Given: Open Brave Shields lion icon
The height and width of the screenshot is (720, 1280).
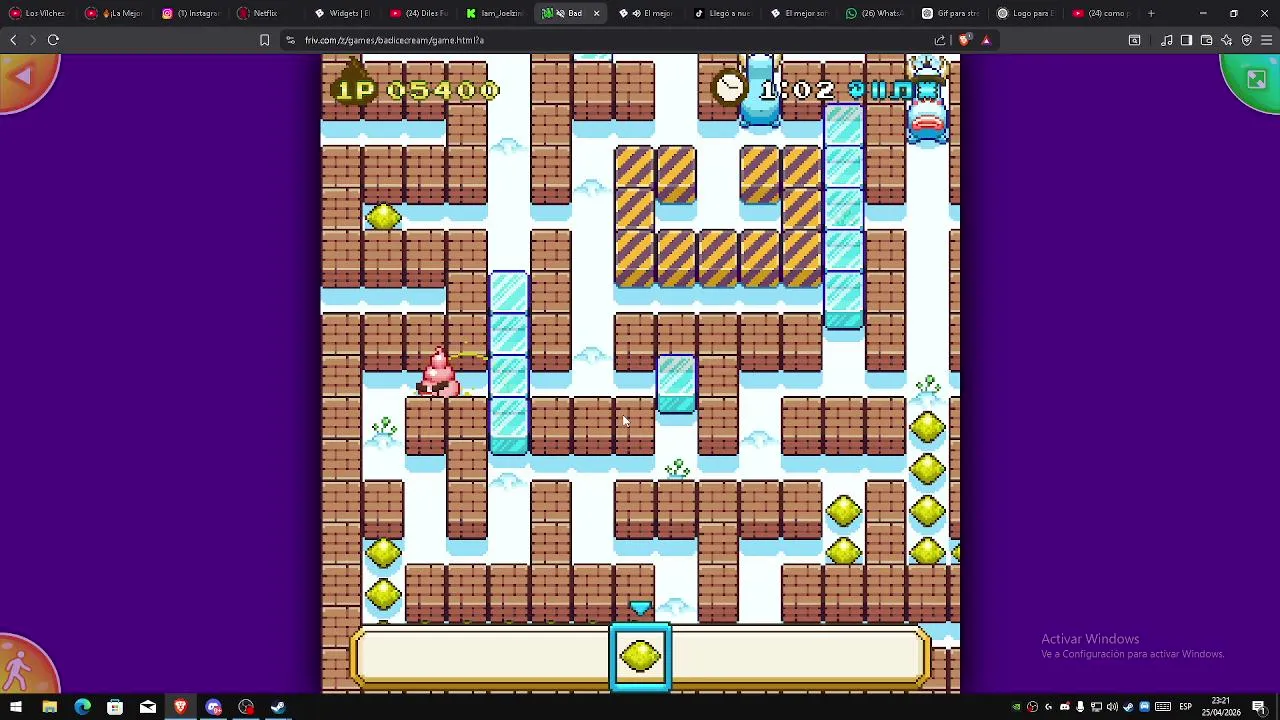Looking at the screenshot, I should coord(964,40).
